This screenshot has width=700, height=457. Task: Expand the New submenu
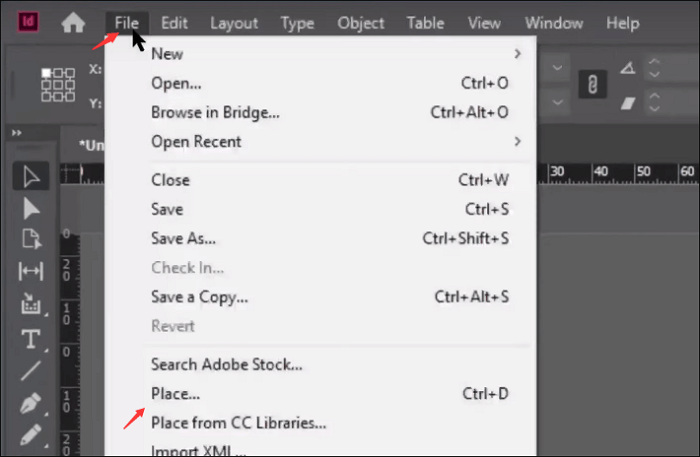click(x=517, y=53)
